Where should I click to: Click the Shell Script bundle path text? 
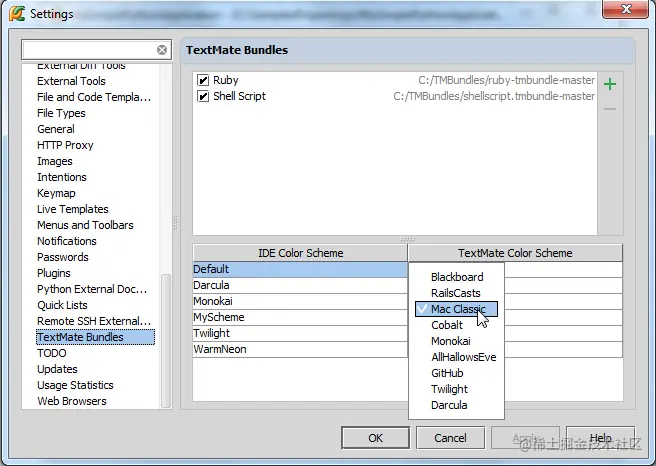[x=494, y=96]
